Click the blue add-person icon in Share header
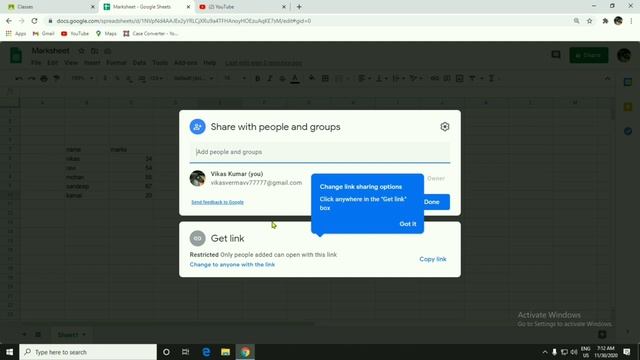The height and width of the screenshot is (360, 640). click(197, 127)
